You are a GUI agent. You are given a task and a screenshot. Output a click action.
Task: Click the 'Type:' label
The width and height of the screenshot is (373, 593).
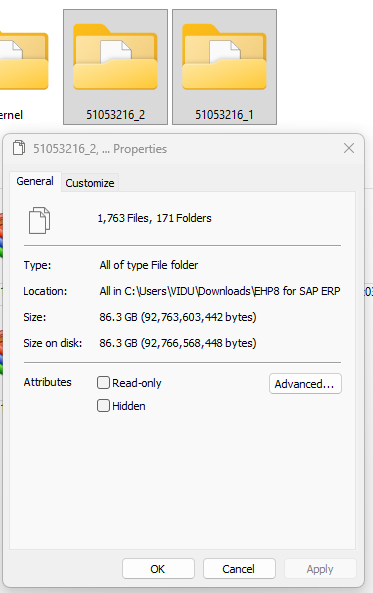37,265
